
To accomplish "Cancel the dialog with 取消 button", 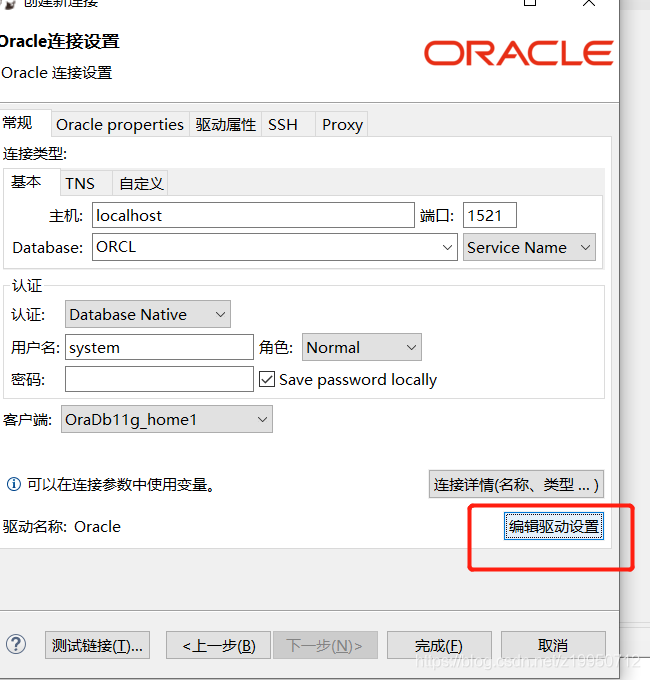I will tap(553, 645).
